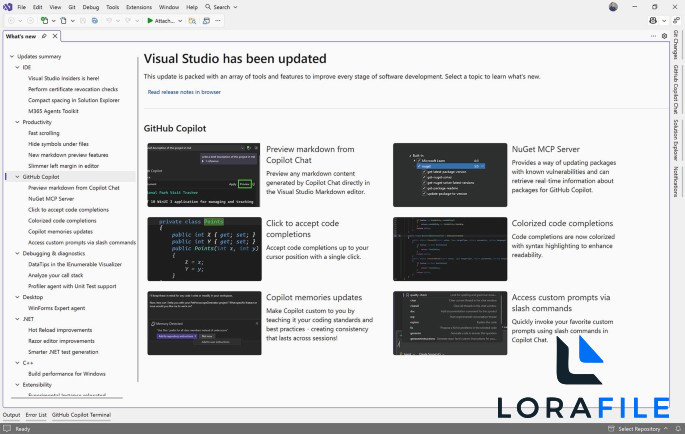Open the Open File dropdown arrow
This screenshot has width=685, height=434.
point(73,21)
